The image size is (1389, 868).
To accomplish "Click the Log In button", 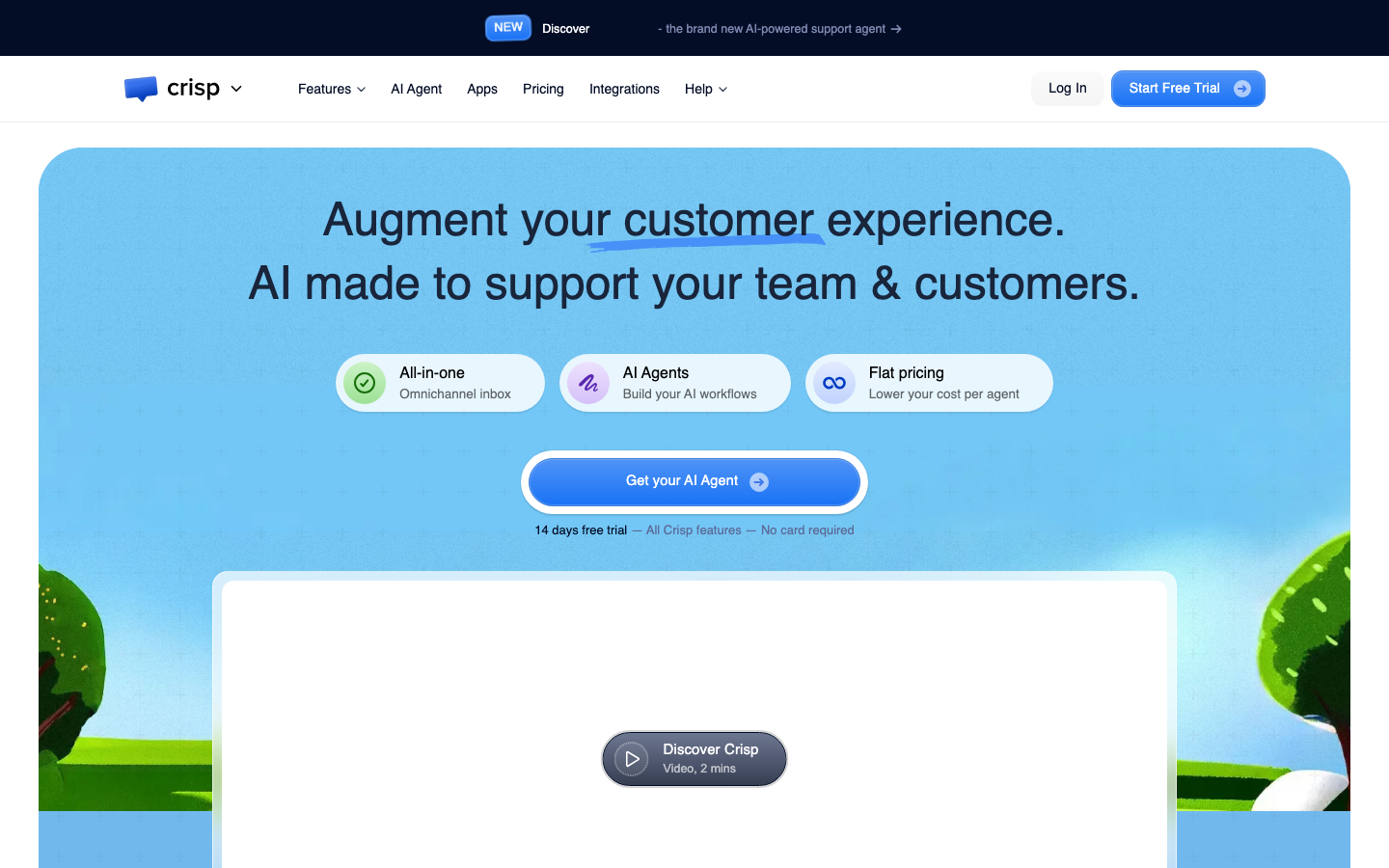I will pos(1068,89).
